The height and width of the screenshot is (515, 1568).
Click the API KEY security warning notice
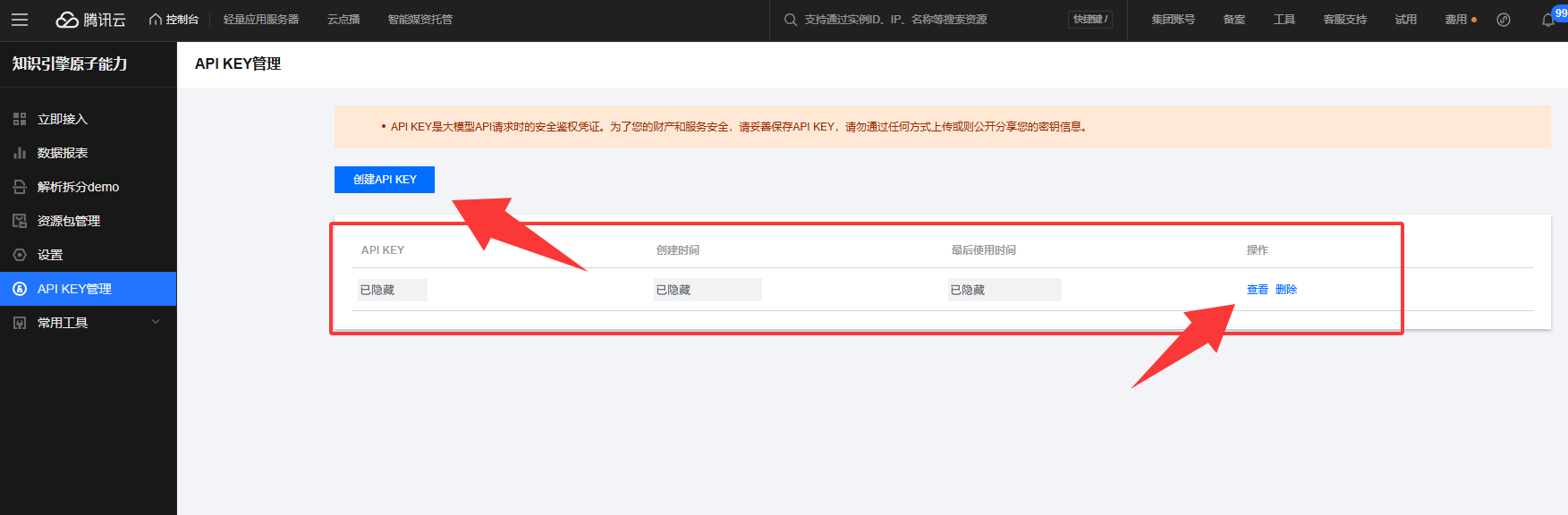[x=943, y=127]
